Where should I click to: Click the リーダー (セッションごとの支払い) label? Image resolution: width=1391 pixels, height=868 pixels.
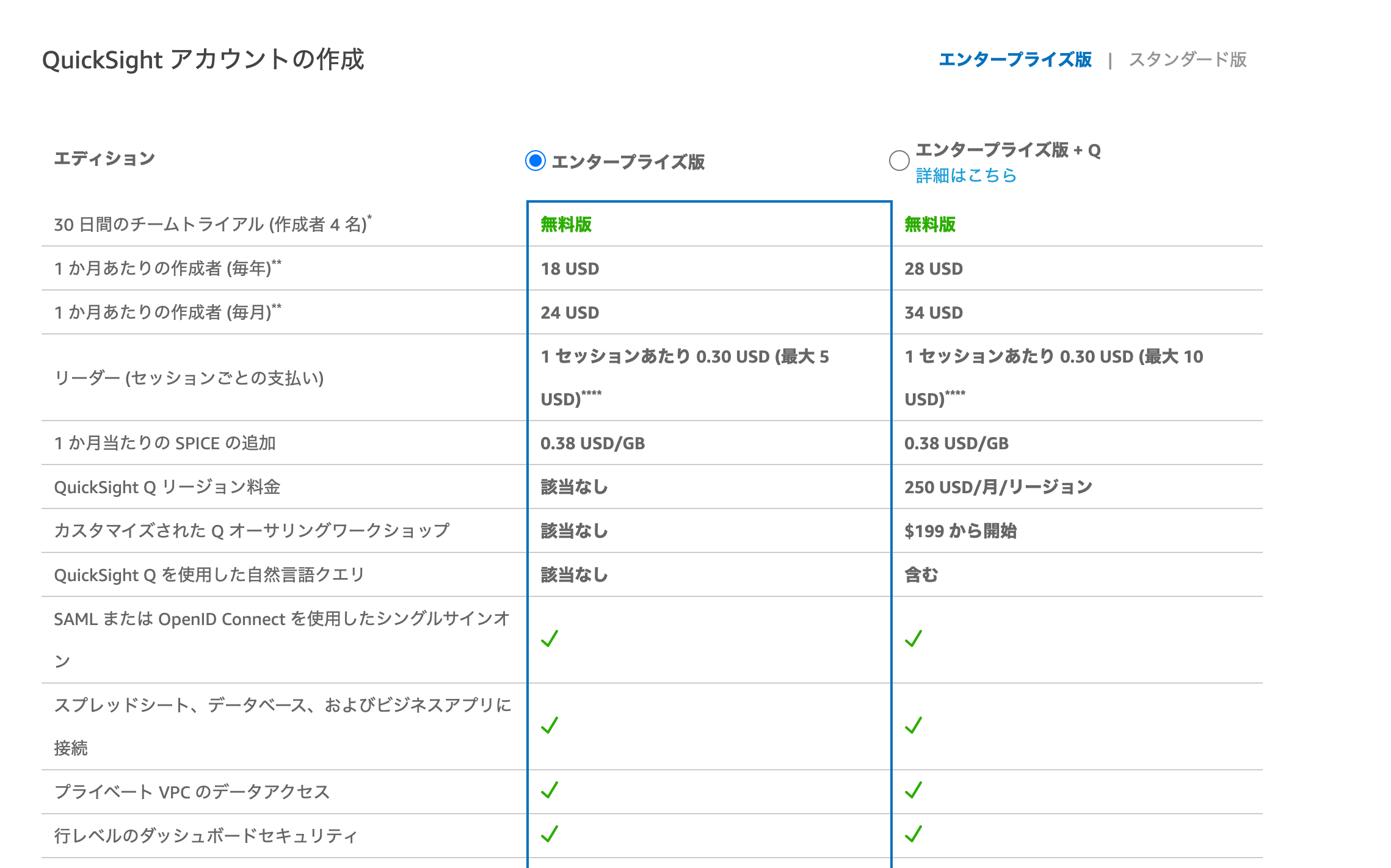click(x=189, y=378)
